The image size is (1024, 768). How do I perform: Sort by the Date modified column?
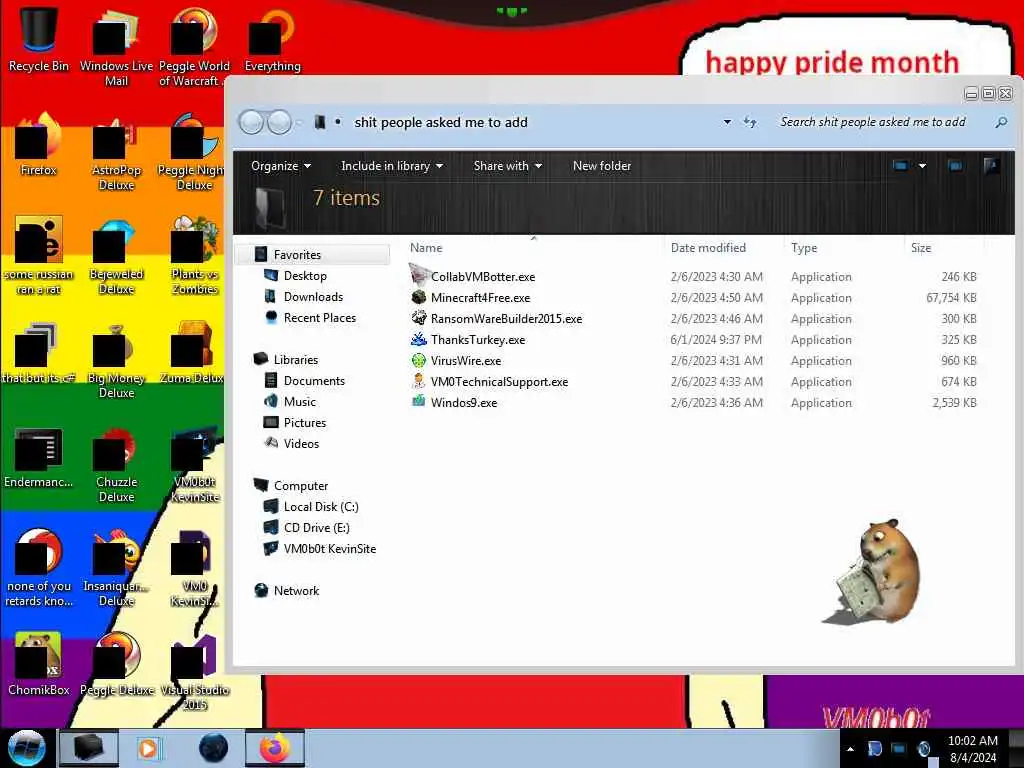708,248
